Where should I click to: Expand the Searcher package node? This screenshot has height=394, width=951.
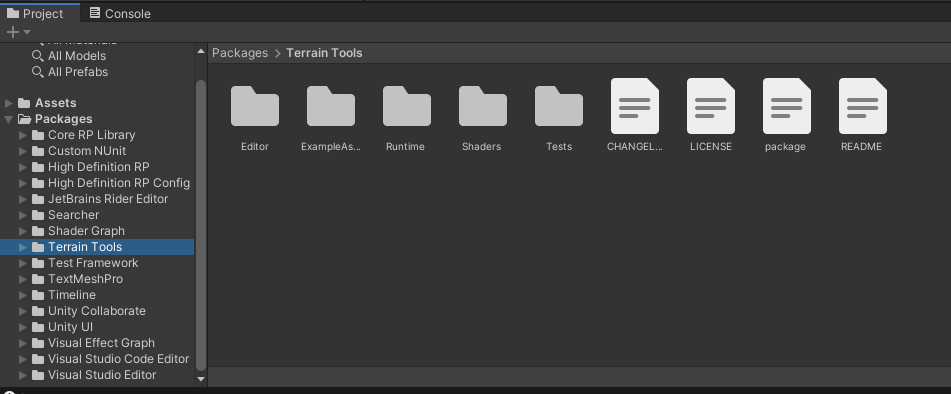pos(22,215)
